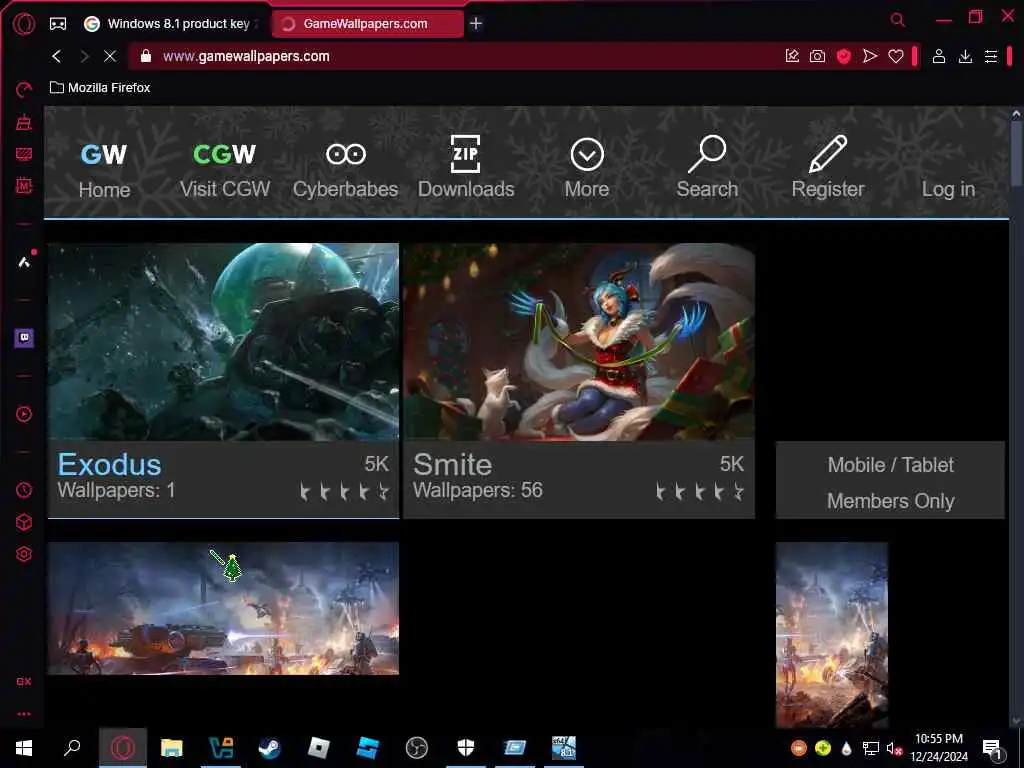This screenshot has width=1024, height=768.
Task: Open the Visit CGW menu item
Action: (225, 170)
